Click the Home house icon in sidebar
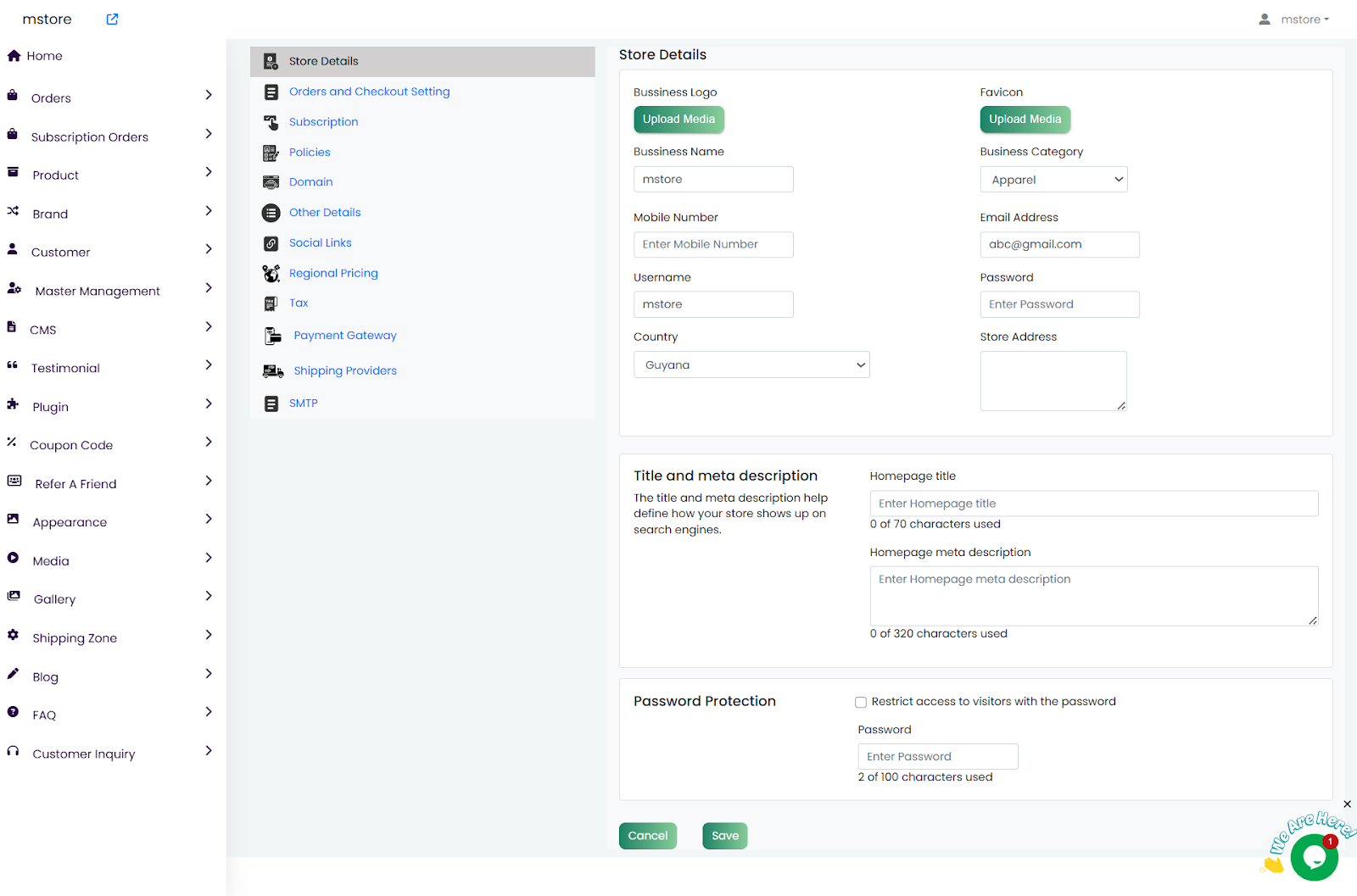The width and height of the screenshot is (1357, 896). click(x=14, y=56)
